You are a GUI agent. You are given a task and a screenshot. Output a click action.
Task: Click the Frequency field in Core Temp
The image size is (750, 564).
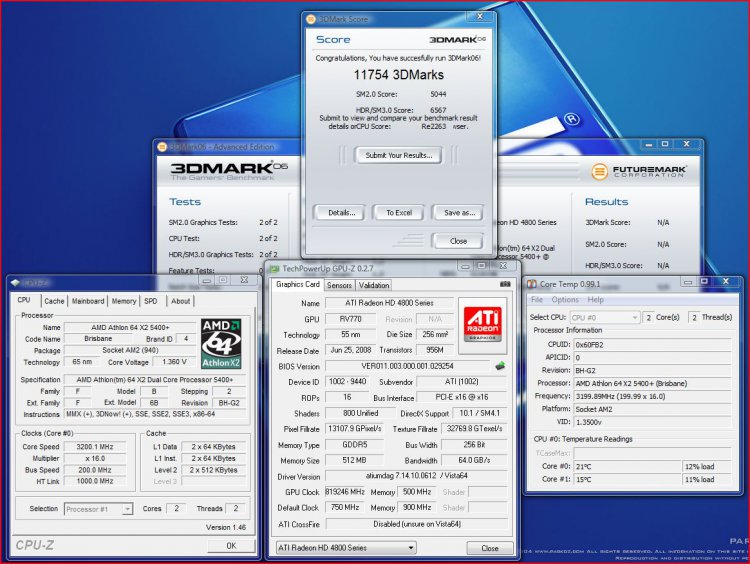click(652, 396)
